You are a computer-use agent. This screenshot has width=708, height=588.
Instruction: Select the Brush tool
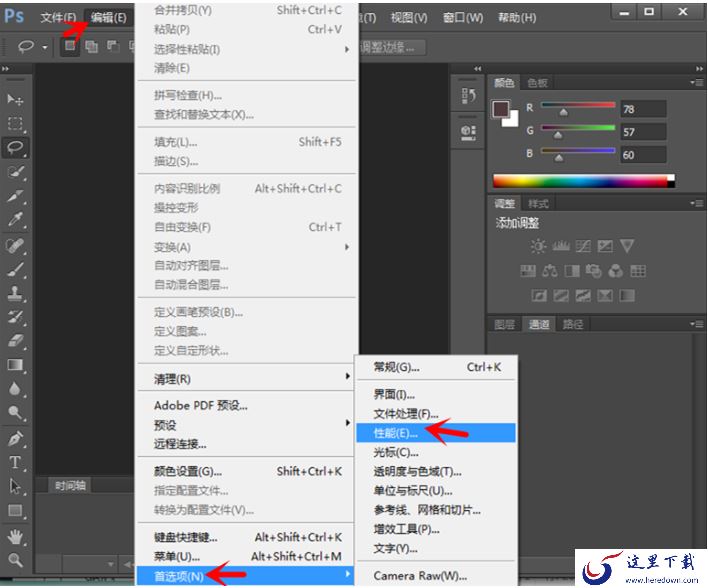point(15,270)
